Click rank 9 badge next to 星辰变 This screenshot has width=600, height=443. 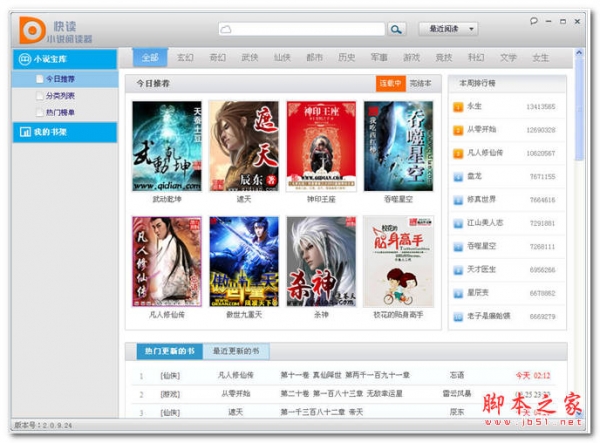point(458,293)
